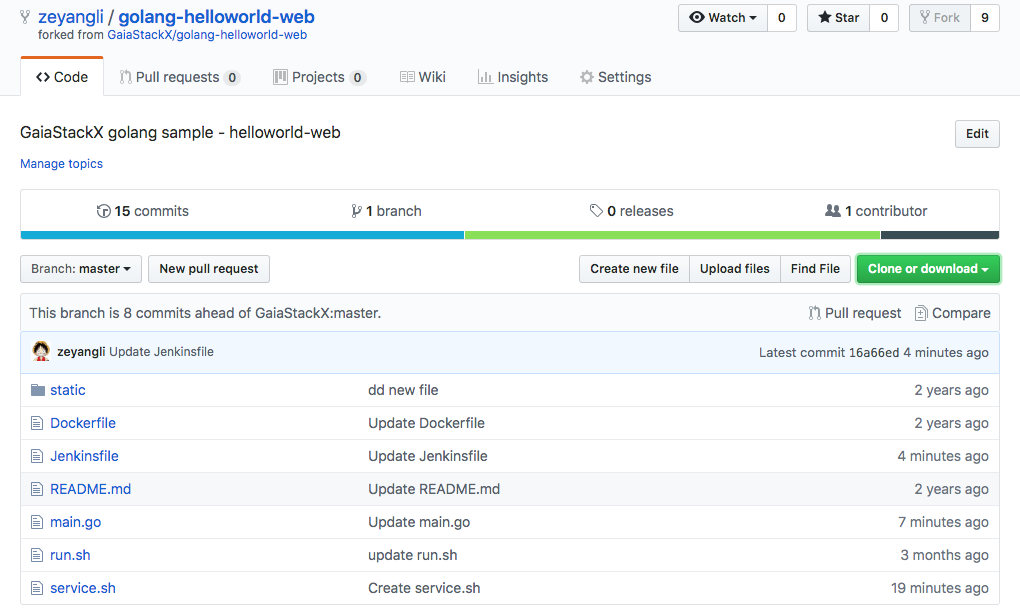Switch to the Pull requests tab
Screen dimensions: 1020x612
pyautogui.click(x=179, y=77)
